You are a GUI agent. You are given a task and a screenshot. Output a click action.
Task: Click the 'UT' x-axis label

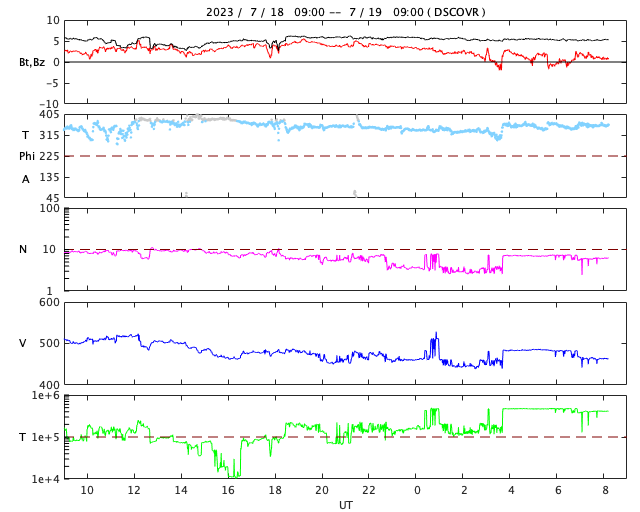coord(345,505)
